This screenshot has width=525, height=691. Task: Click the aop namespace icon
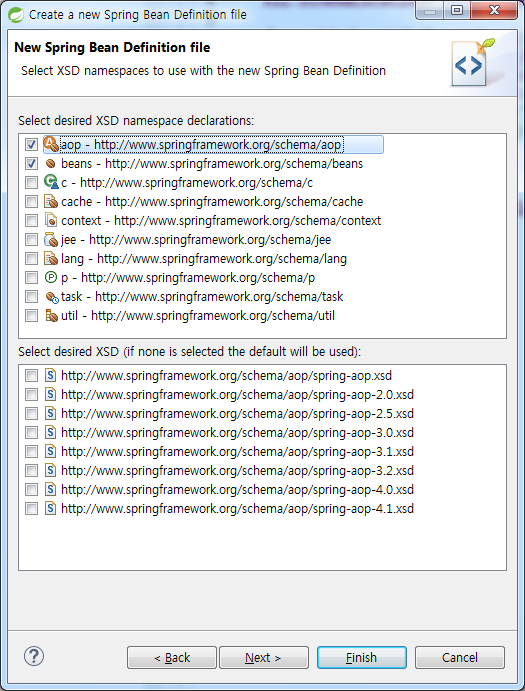click(51, 144)
